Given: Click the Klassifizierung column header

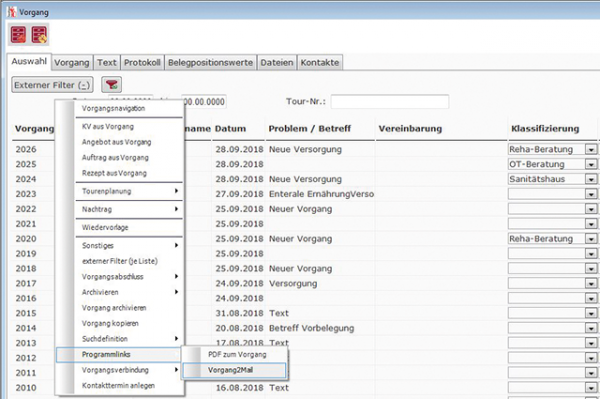Looking at the screenshot, I should coord(545,129).
